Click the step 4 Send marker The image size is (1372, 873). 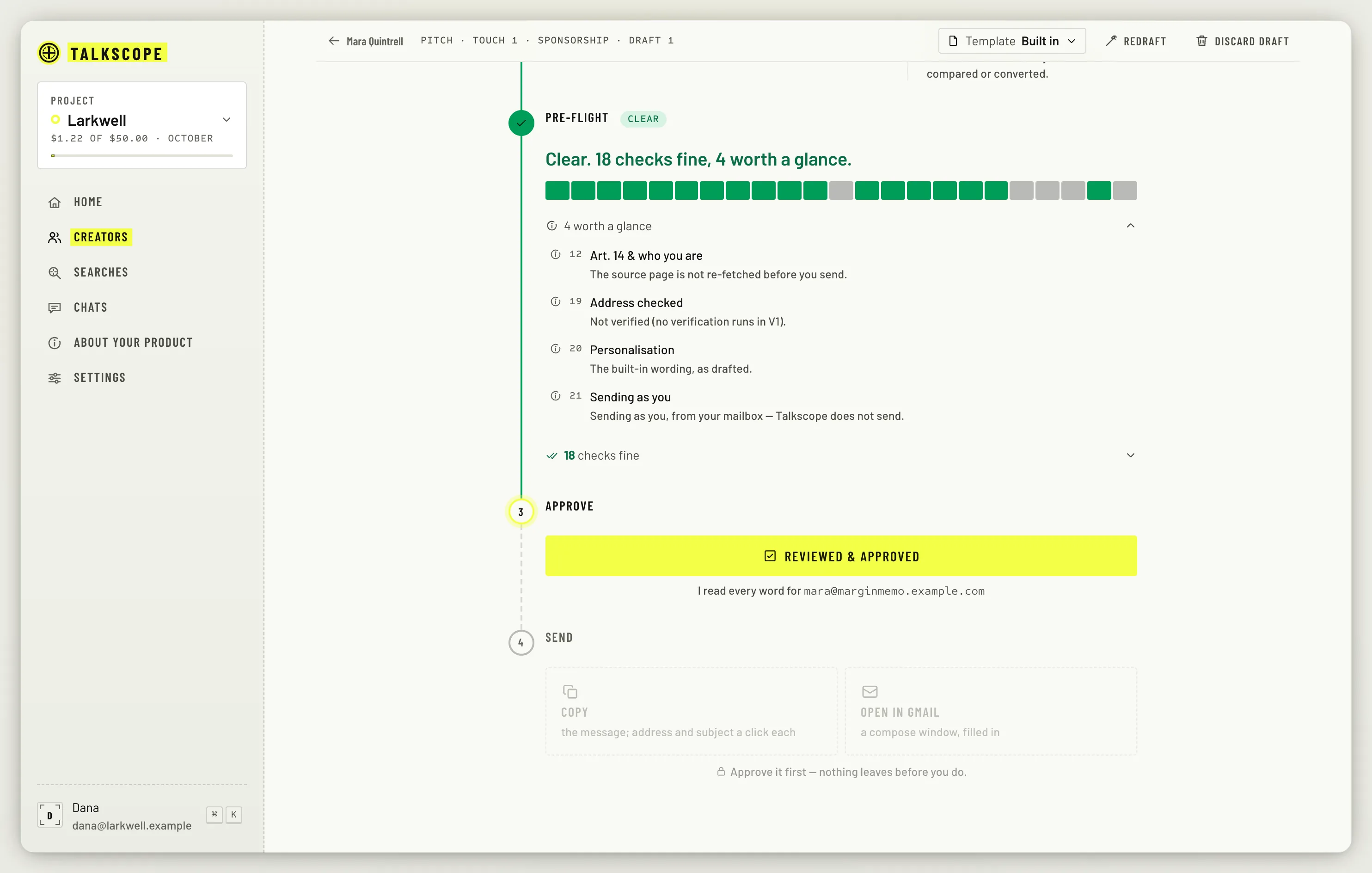pyautogui.click(x=521, y=643)
